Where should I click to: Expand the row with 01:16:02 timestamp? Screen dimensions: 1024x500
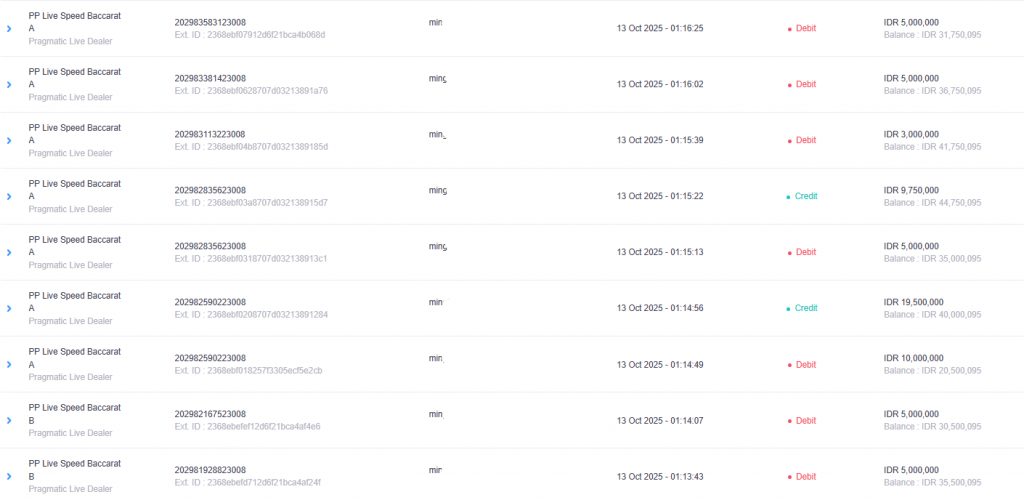point(9,85)
